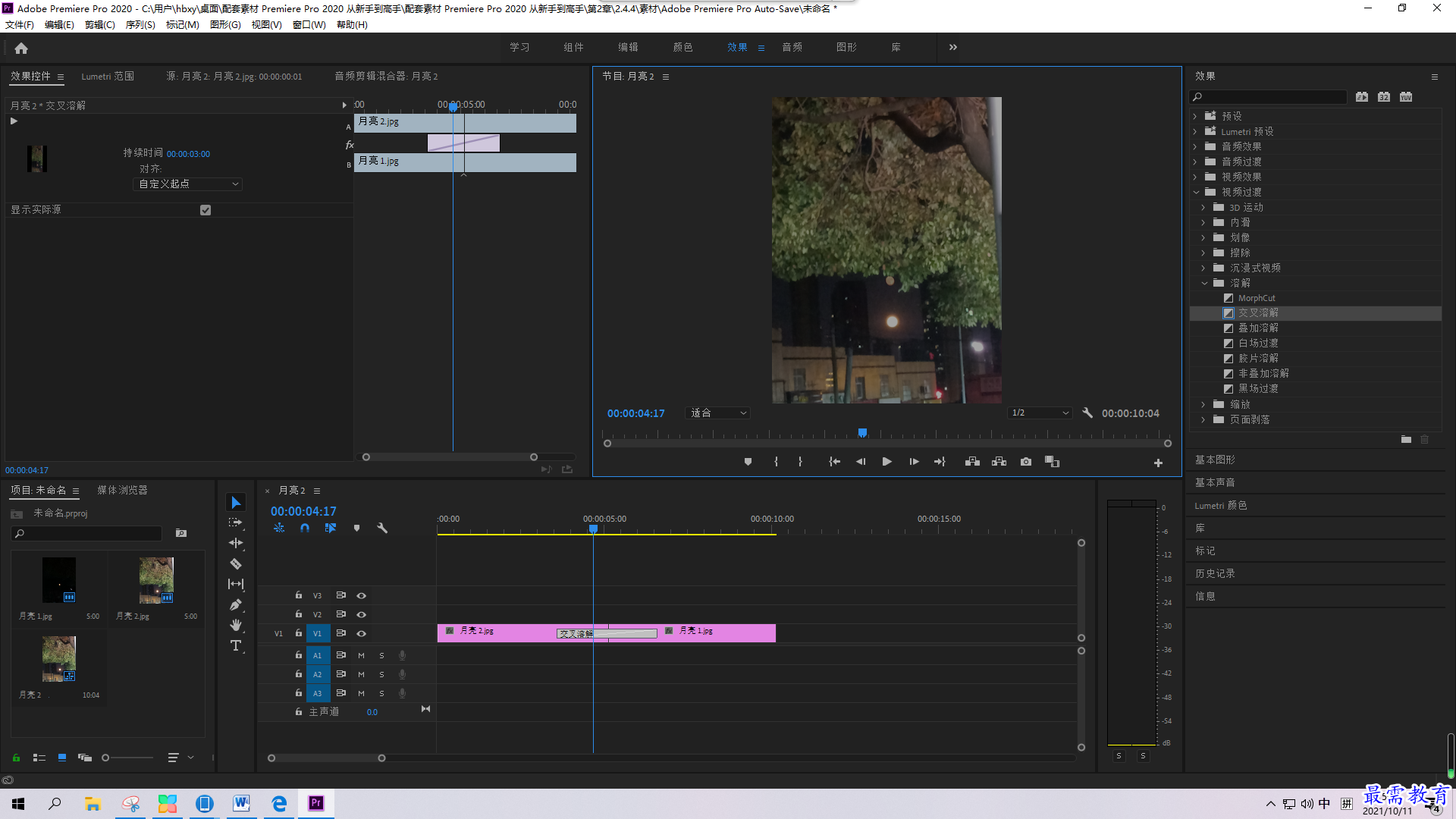Viewport: 1456px width, 819px height.
Task: Solo audio track A2
Action: click(381, 674)
